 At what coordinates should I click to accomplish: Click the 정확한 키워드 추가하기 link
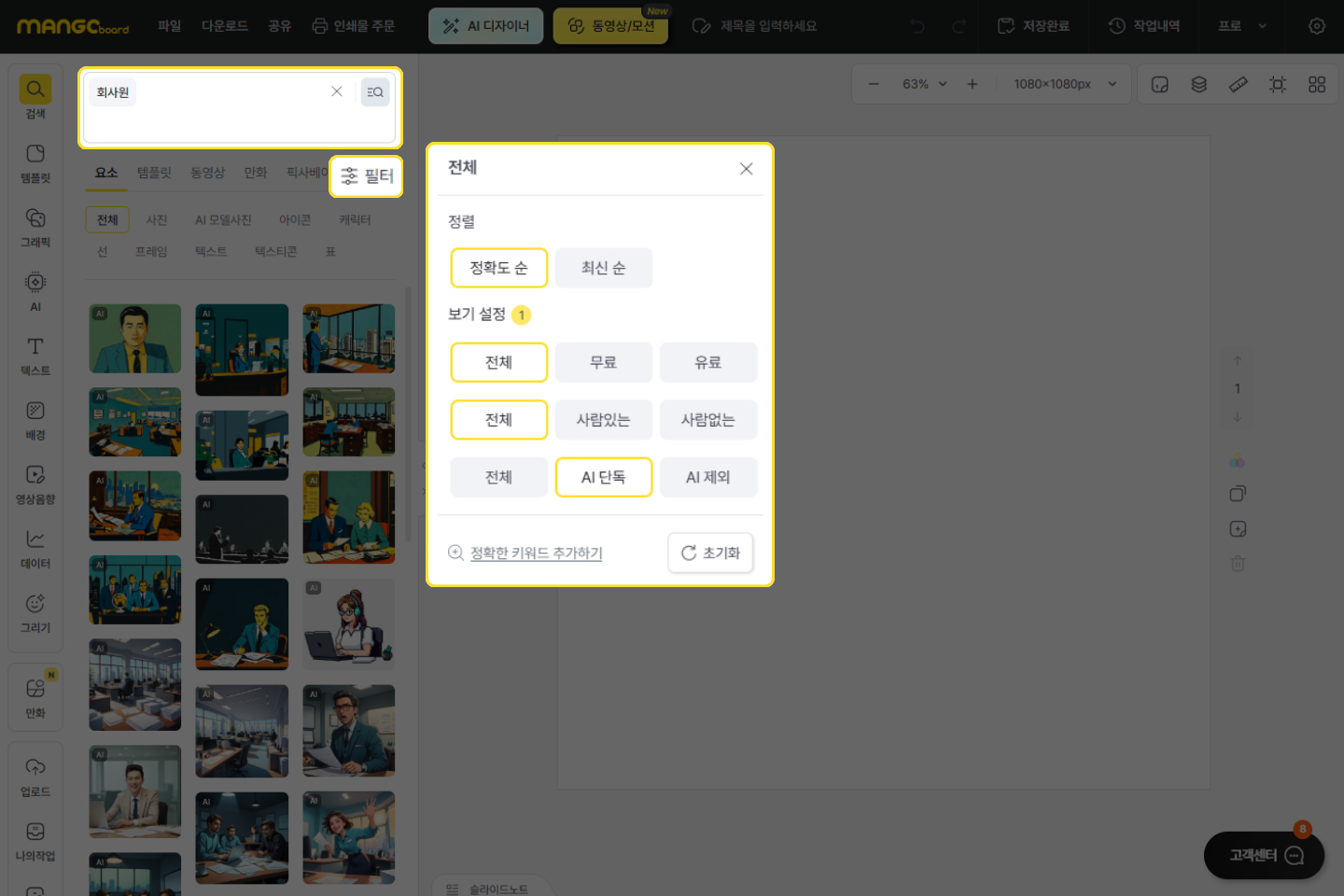click(536, 553)
